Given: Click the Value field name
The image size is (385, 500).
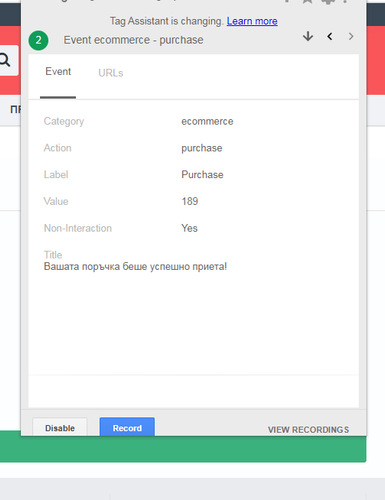Looking at the screenshot, I should (56, 201).
